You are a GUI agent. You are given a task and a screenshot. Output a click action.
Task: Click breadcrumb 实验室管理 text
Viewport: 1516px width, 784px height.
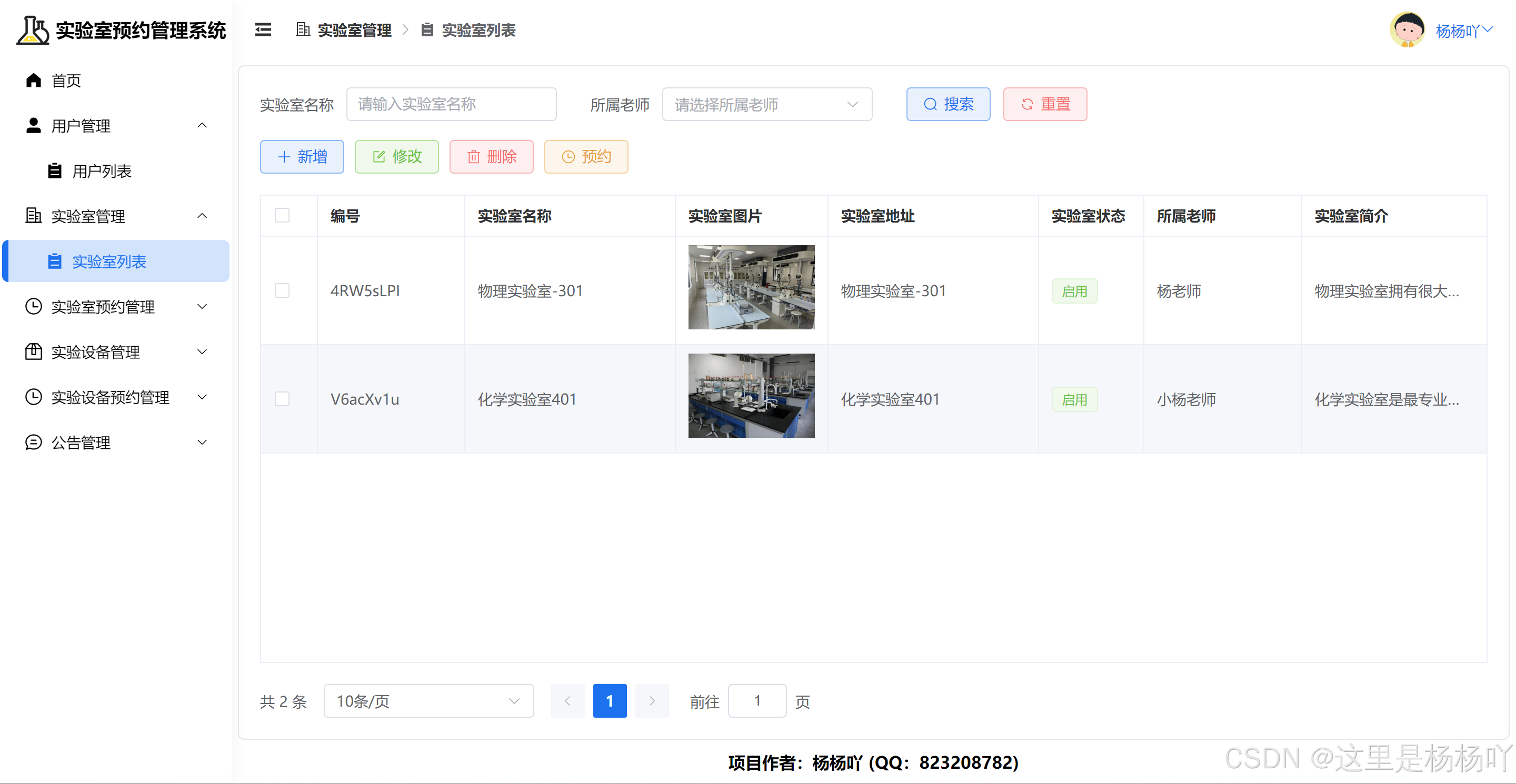(x=354, y=30)
